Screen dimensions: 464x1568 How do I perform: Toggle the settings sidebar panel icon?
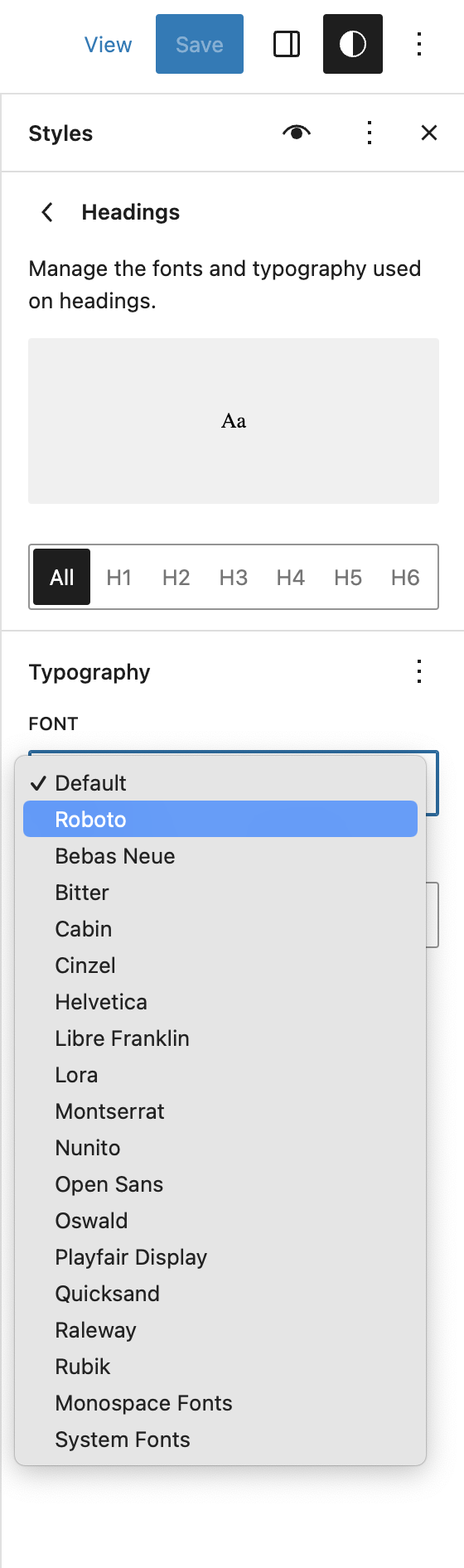tap(287, 44)
